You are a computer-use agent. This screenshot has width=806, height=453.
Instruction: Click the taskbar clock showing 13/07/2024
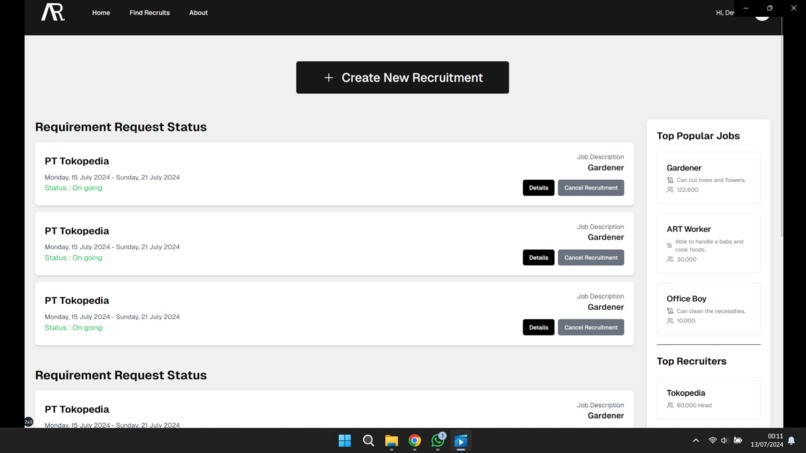pos(767,441)
